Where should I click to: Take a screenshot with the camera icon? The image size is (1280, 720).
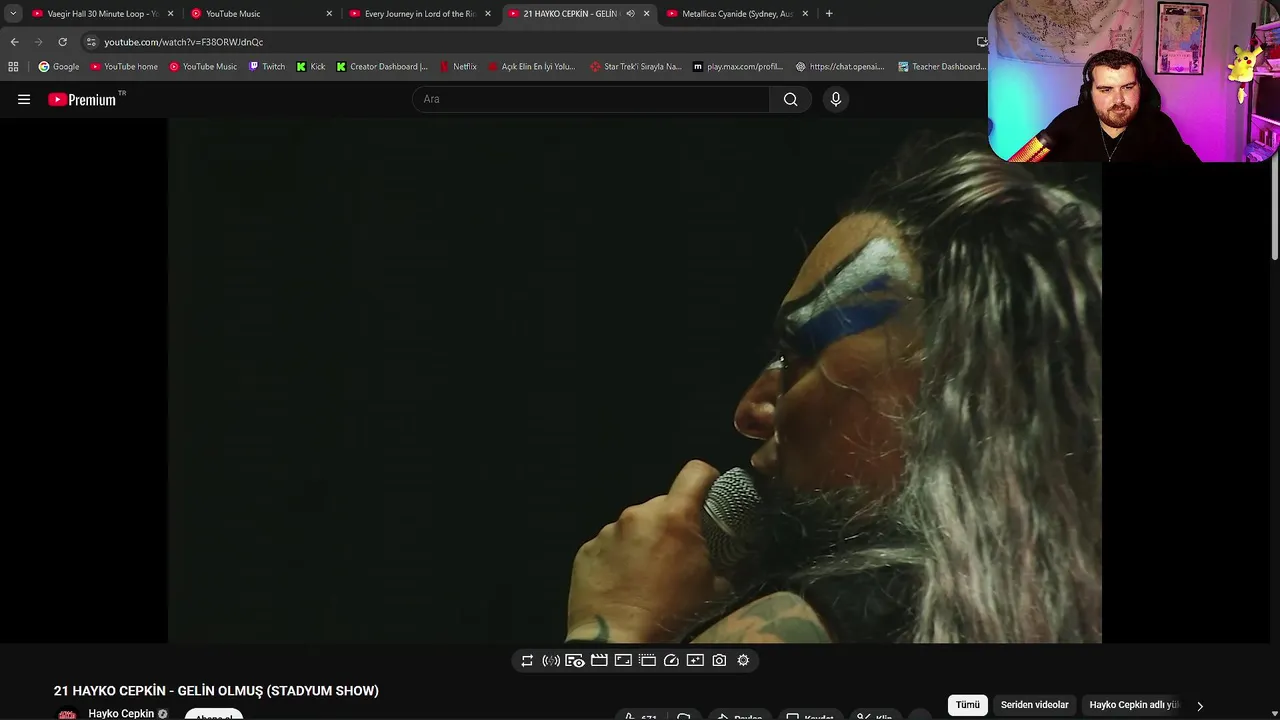pyautogui.click(x=719, y=660)
